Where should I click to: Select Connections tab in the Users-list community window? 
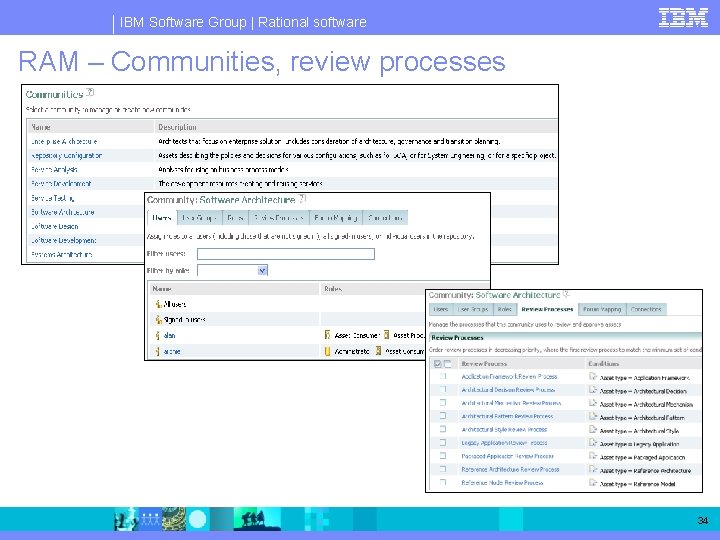(x=385, y=218)
